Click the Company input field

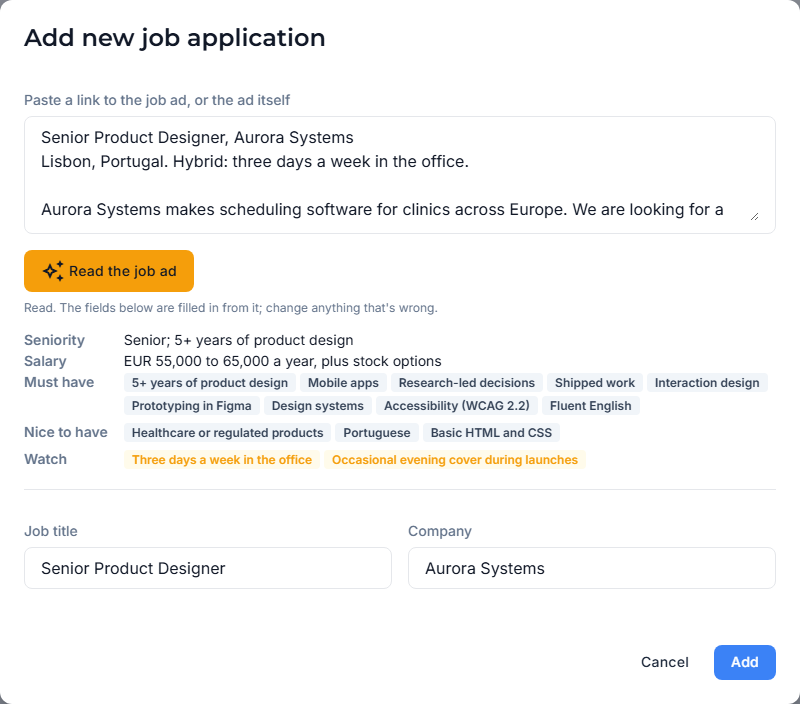592,568
